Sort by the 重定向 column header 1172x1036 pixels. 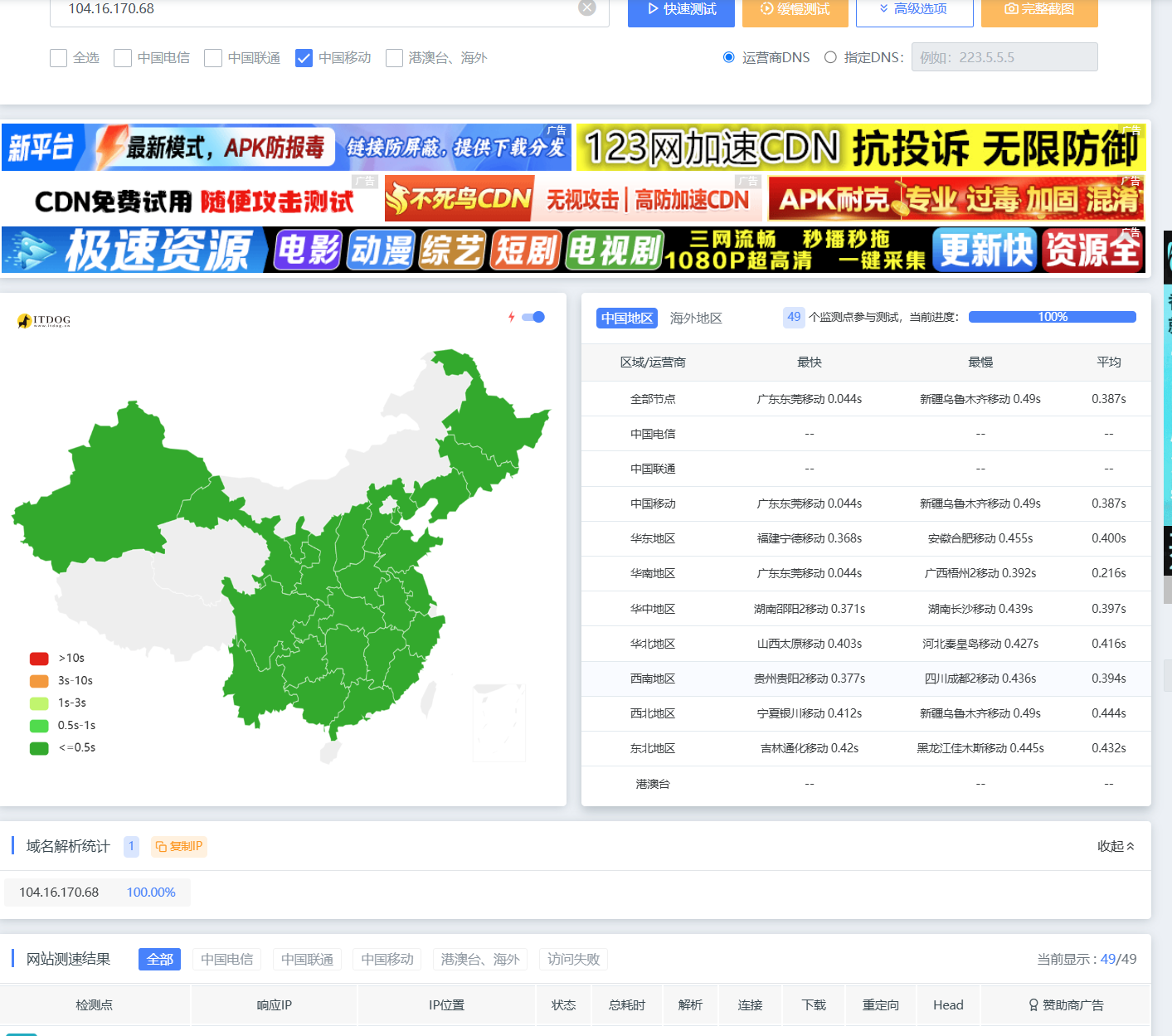pyautogui.click(x=881, y=1005)
